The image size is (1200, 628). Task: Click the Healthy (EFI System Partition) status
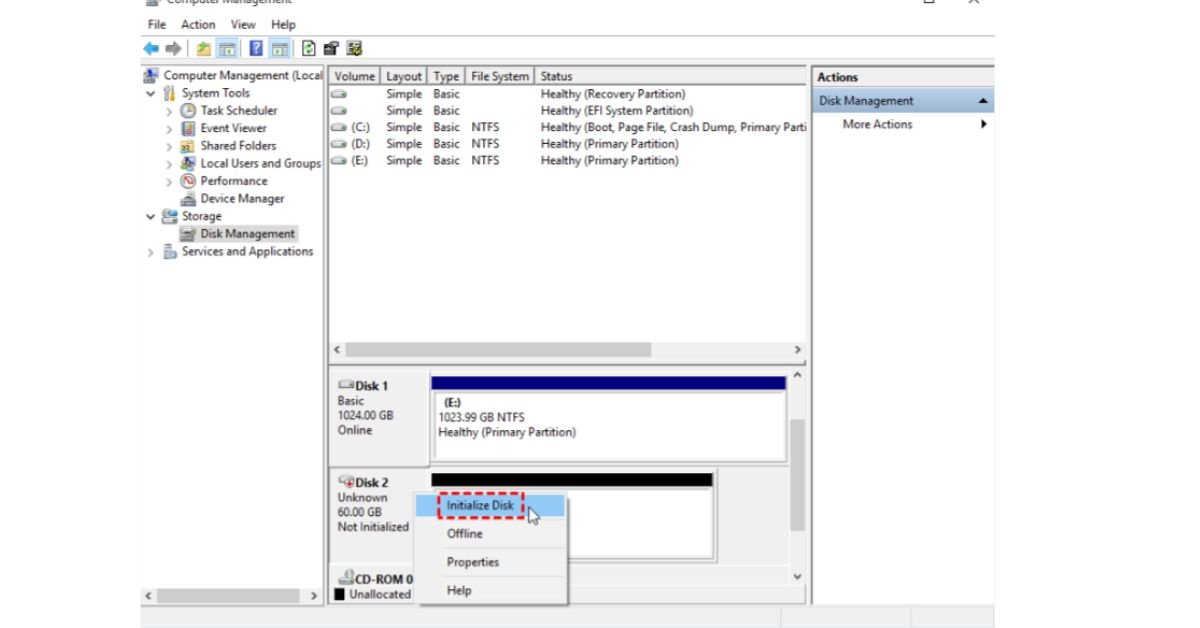click(x=616, y=111)
